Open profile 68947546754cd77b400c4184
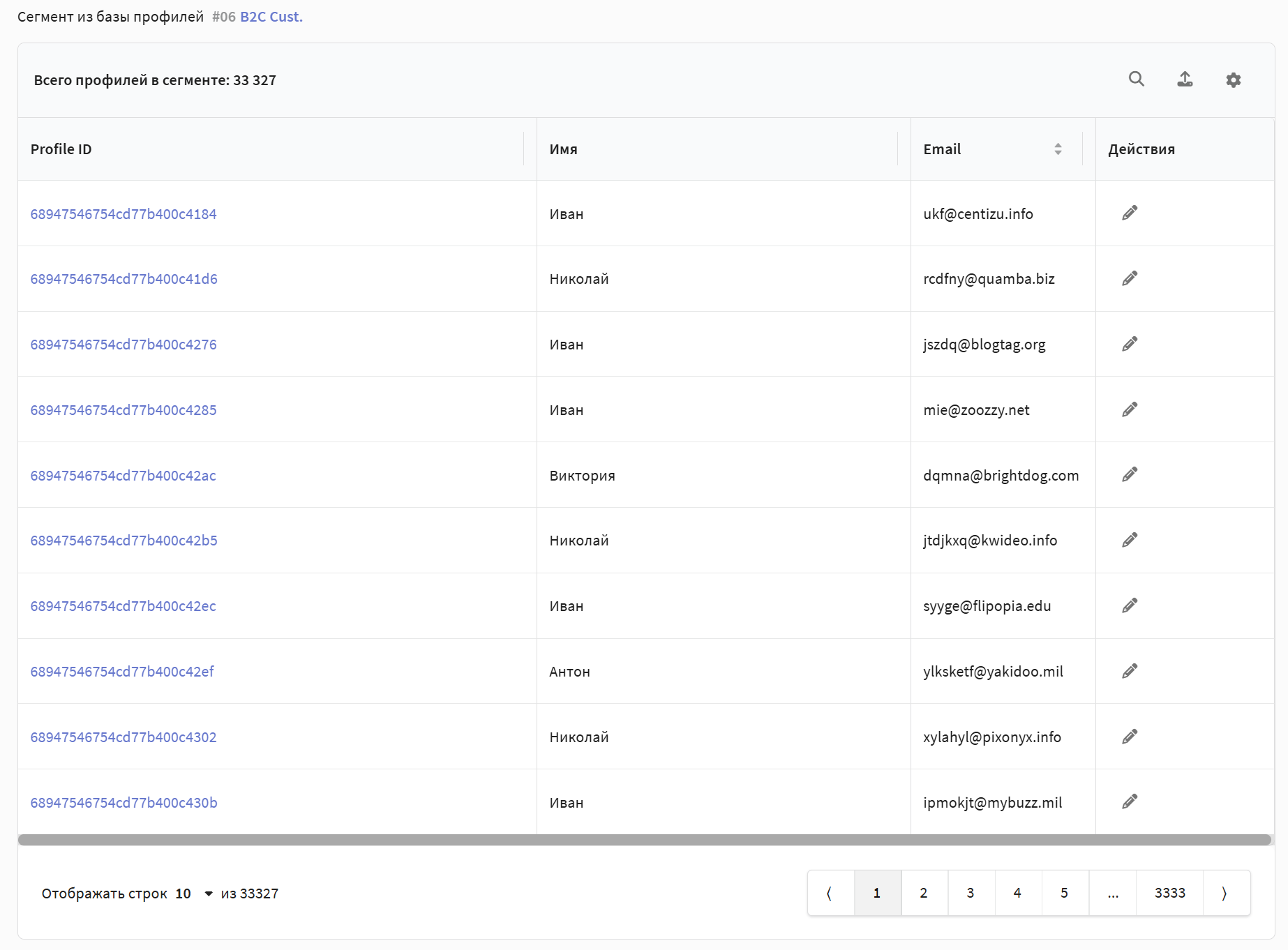Image resolution: width=1288 pixels, height=950 pixels. pos(123,214)
